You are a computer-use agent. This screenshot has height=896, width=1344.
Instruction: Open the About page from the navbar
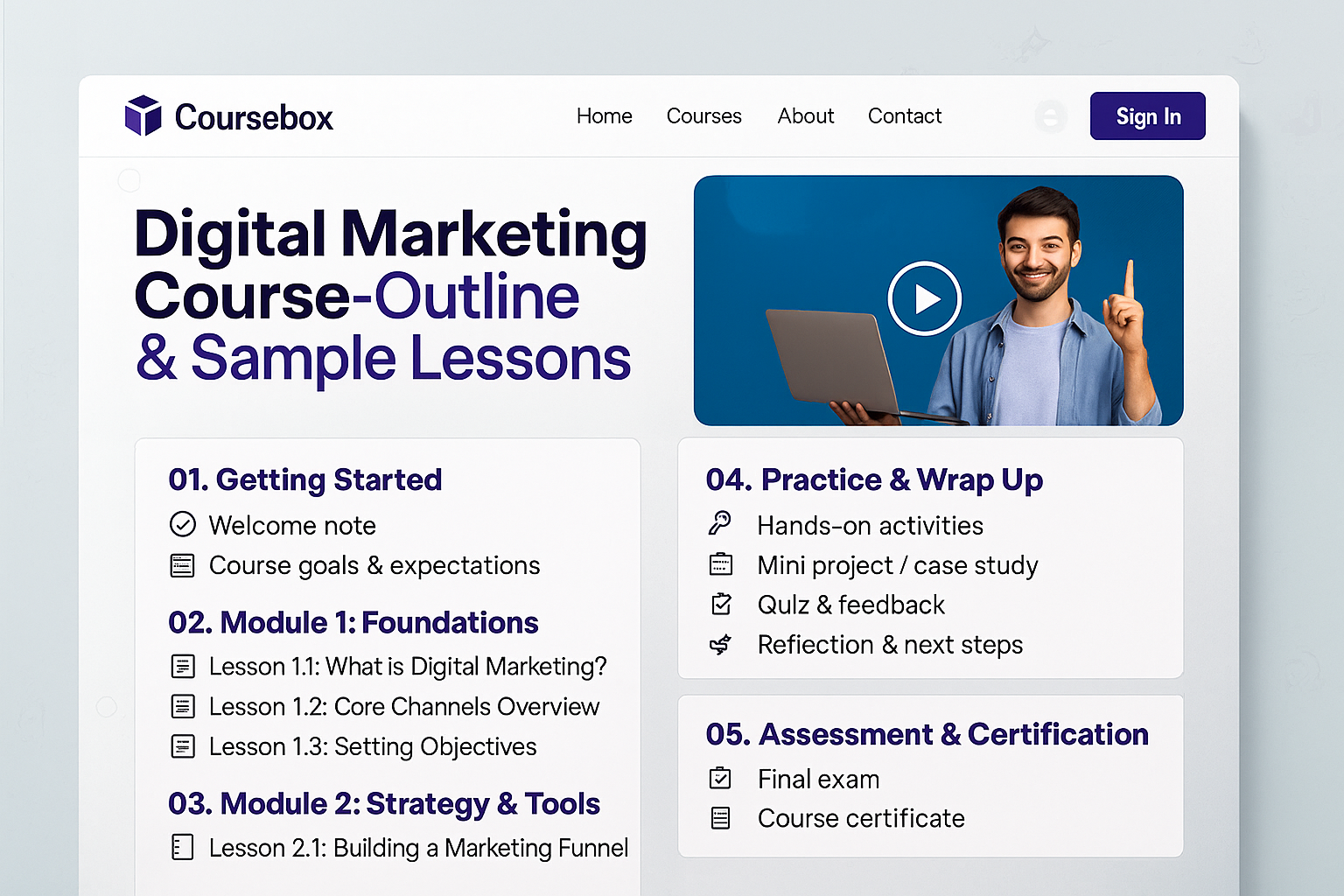click(805, 115)
